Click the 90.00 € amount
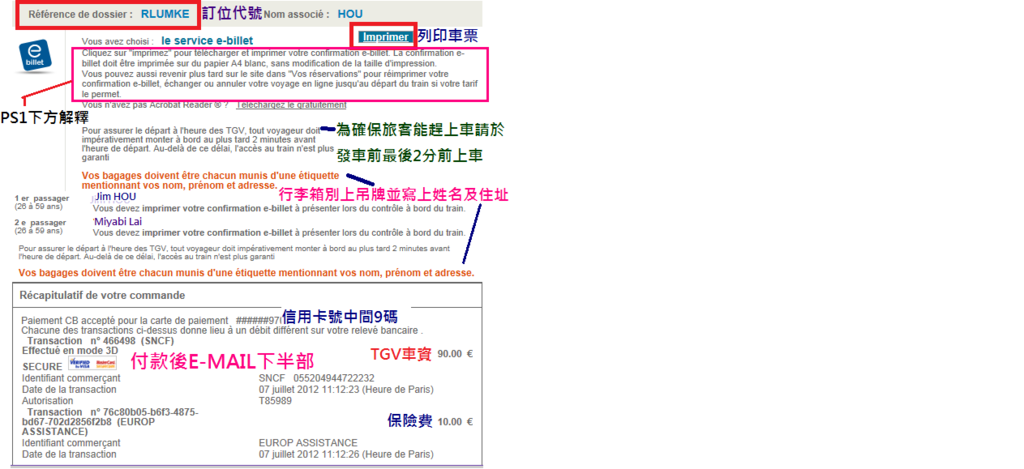The height and width of the screenshot is (469, 1024). pos(455,353)
